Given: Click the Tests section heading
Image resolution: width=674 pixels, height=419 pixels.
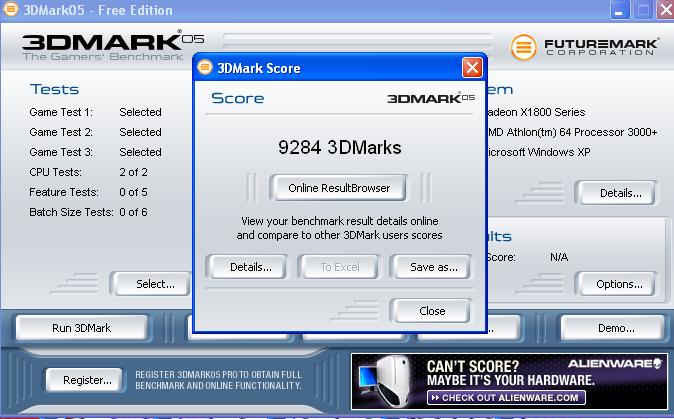Looking at the screenshot, I should (x=55, y=89).
